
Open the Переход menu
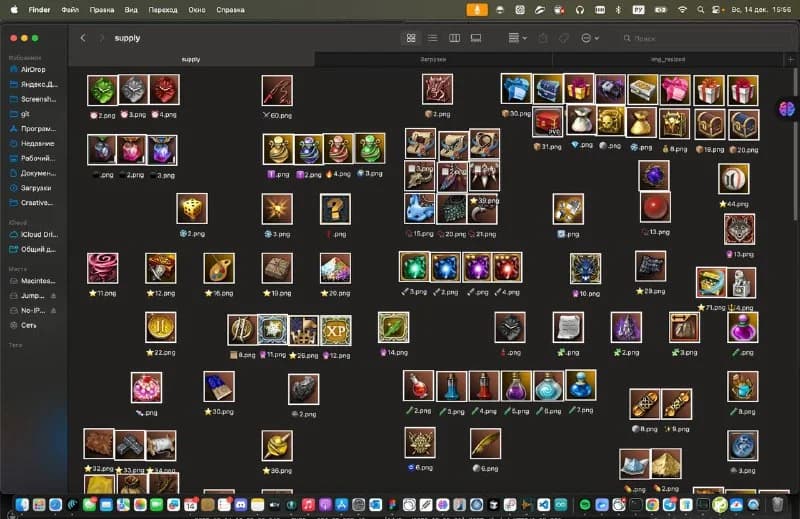click(163, 10)
